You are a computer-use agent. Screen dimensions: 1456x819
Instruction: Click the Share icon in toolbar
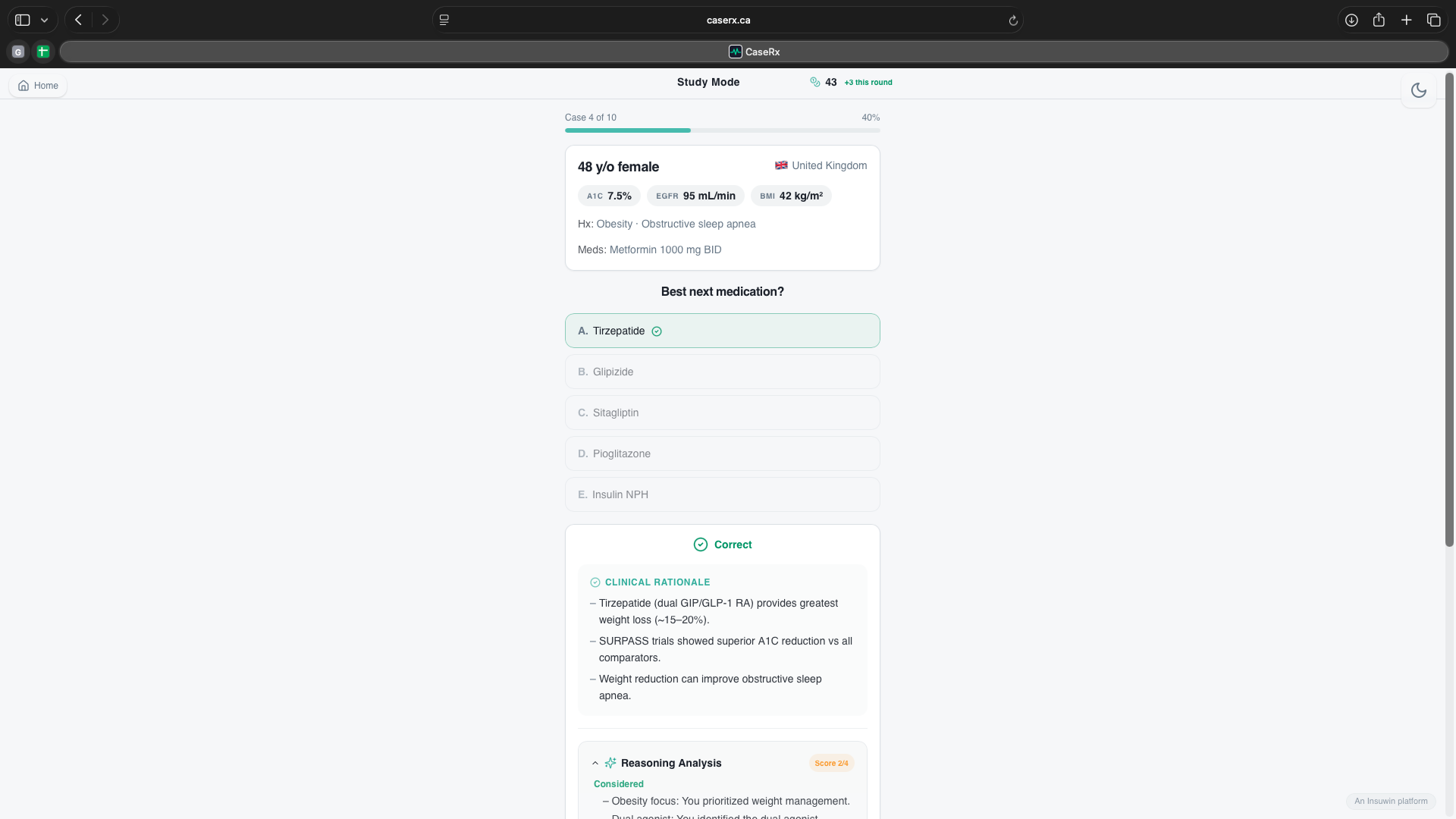coord(1379,20)
